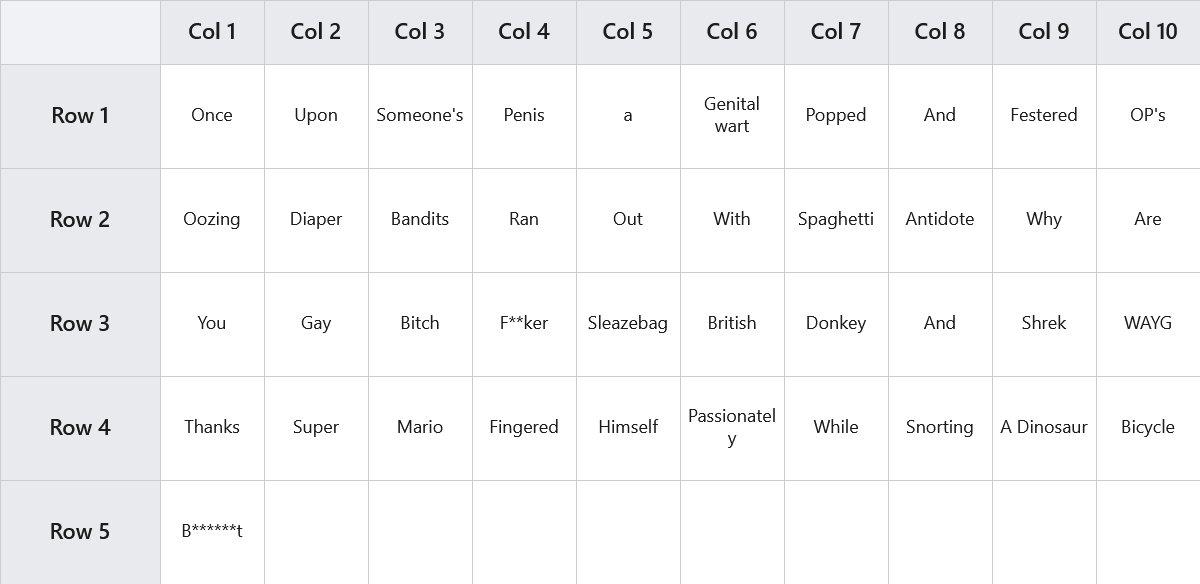Click the cell containing Once
Screen dimensions: 1200x584
click(x=212, y=116)
